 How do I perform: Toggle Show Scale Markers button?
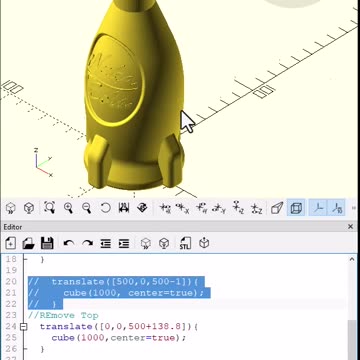pyautogui.click(x=337, y=208)
